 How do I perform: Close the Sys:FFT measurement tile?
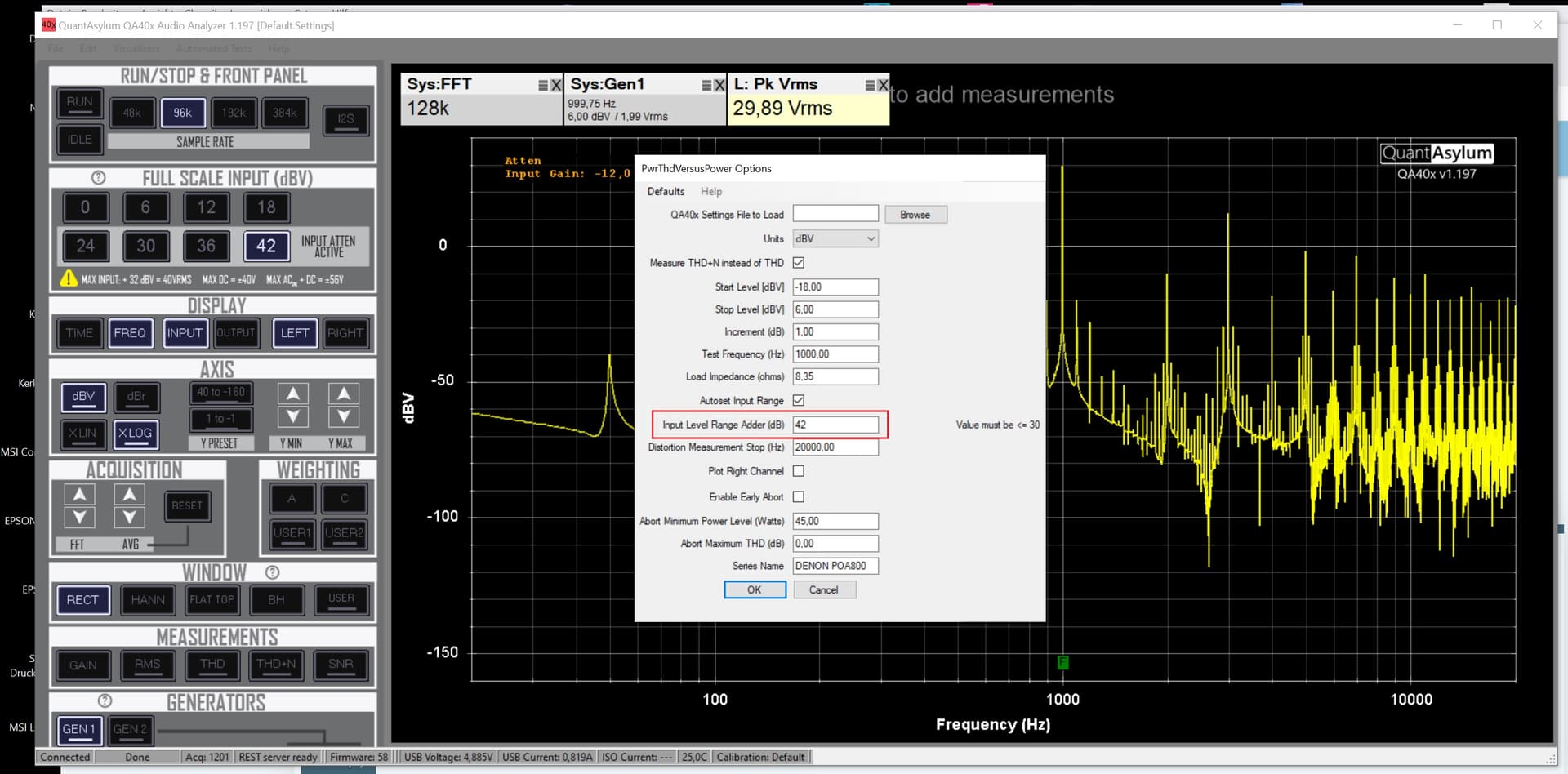click(x=556, y=85)
